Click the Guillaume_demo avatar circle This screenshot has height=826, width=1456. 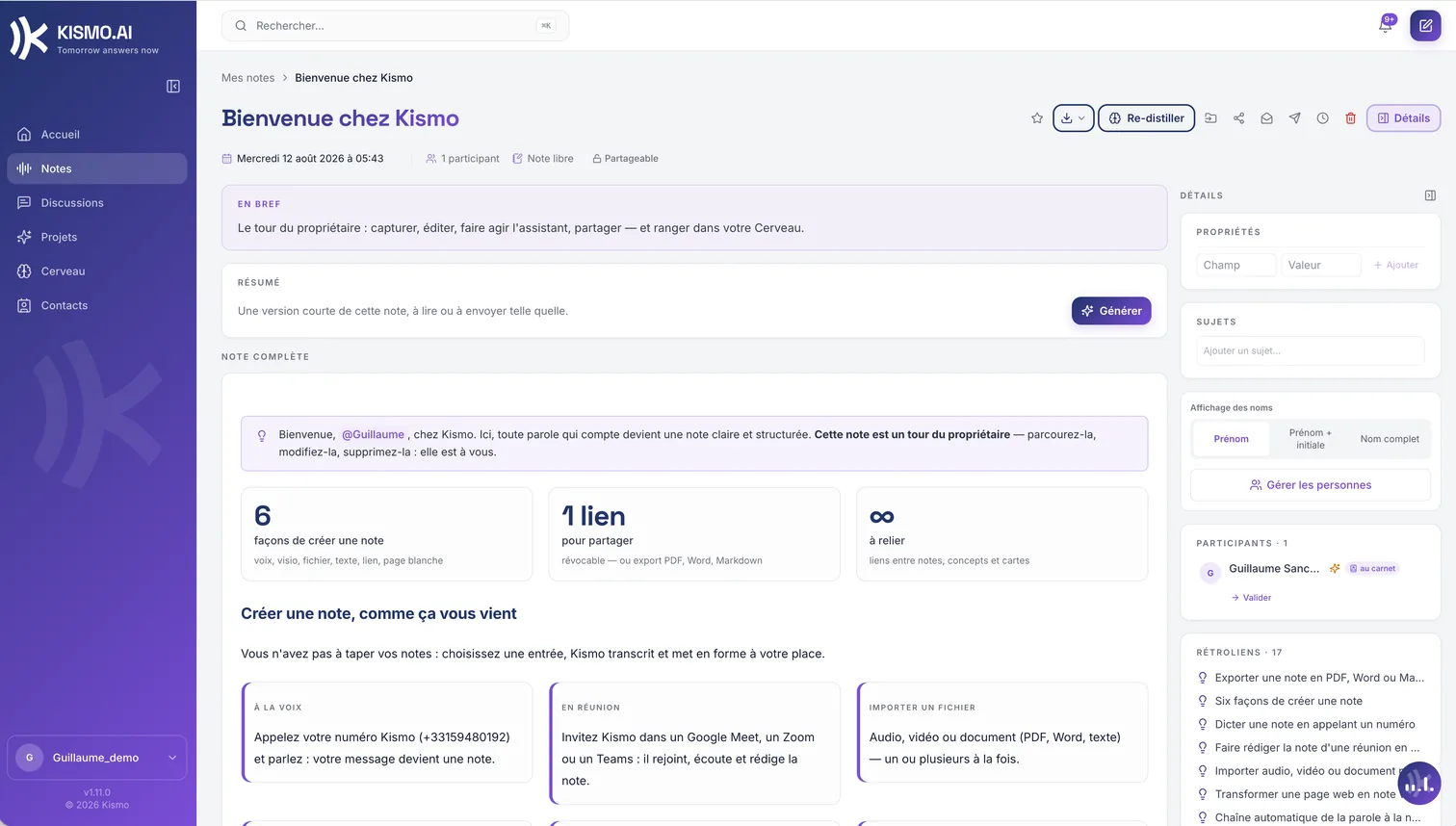tap(29, 758)
